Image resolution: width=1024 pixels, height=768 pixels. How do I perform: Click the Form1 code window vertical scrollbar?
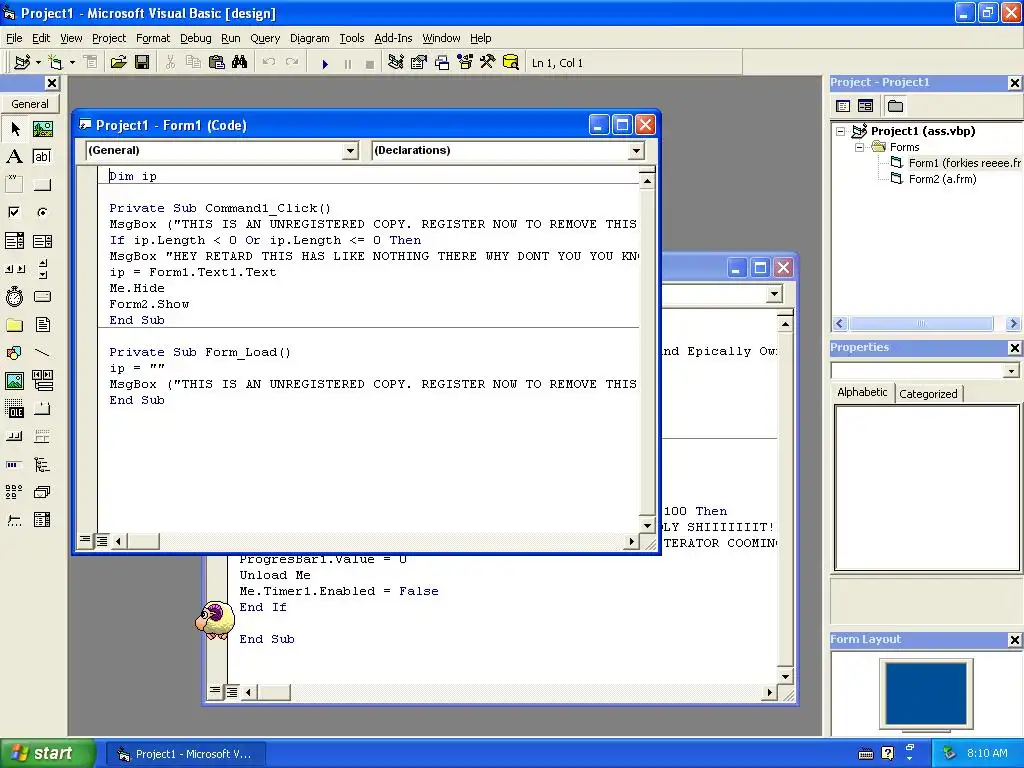[x=647, y=353]
